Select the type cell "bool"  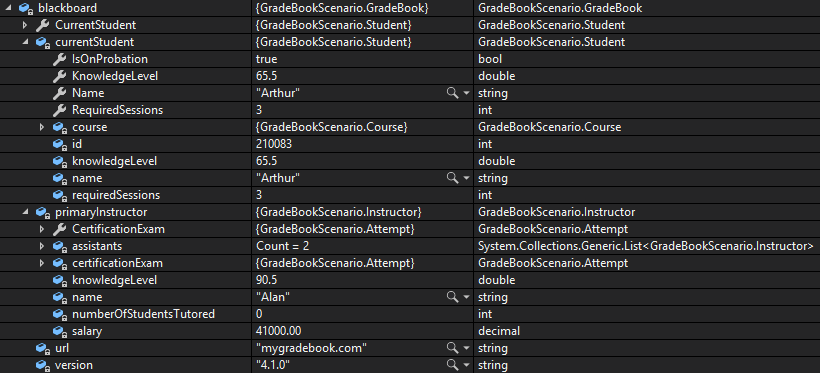[490, 59]
